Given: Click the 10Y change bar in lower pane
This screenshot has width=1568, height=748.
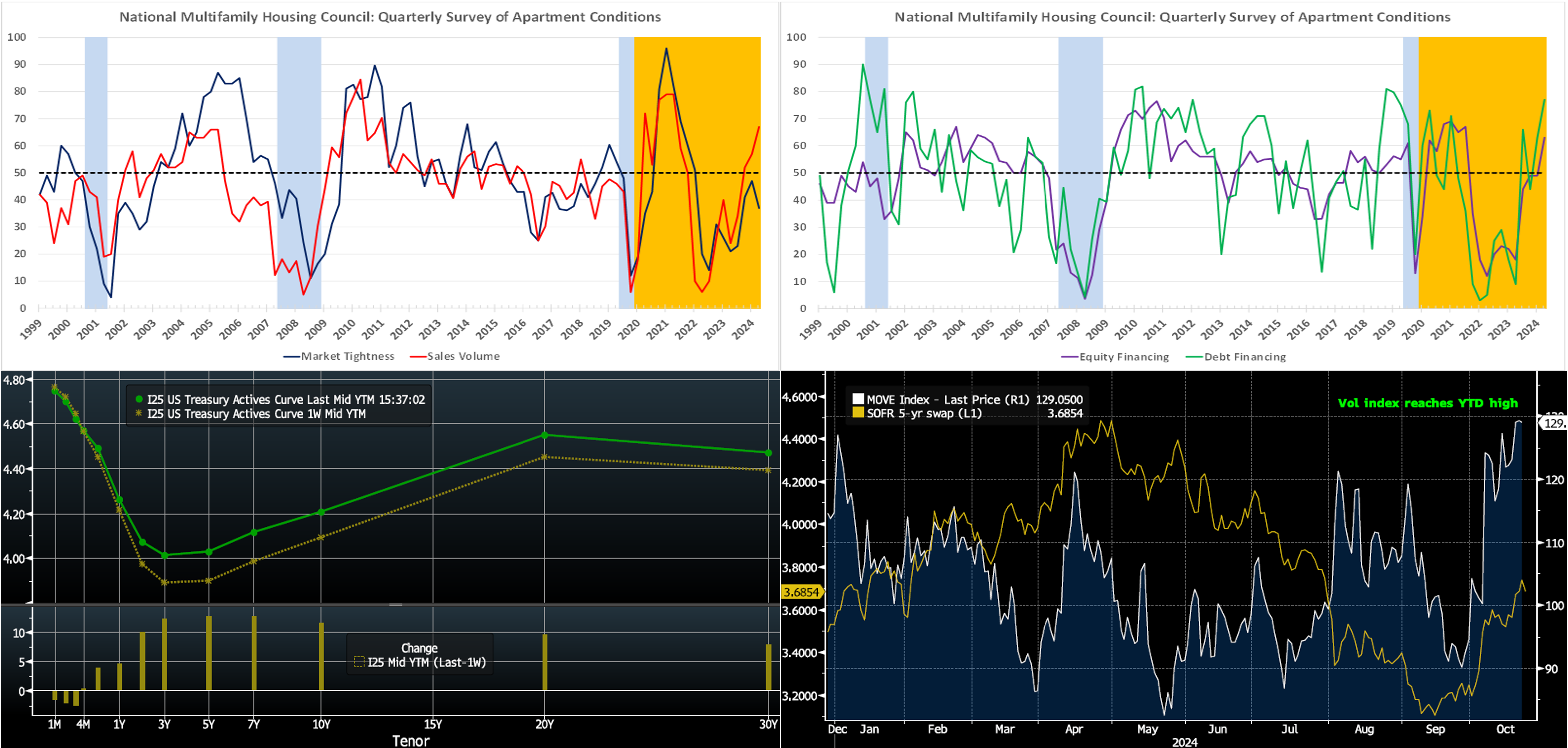Looking at the screenshot, I should pos(321,656).
